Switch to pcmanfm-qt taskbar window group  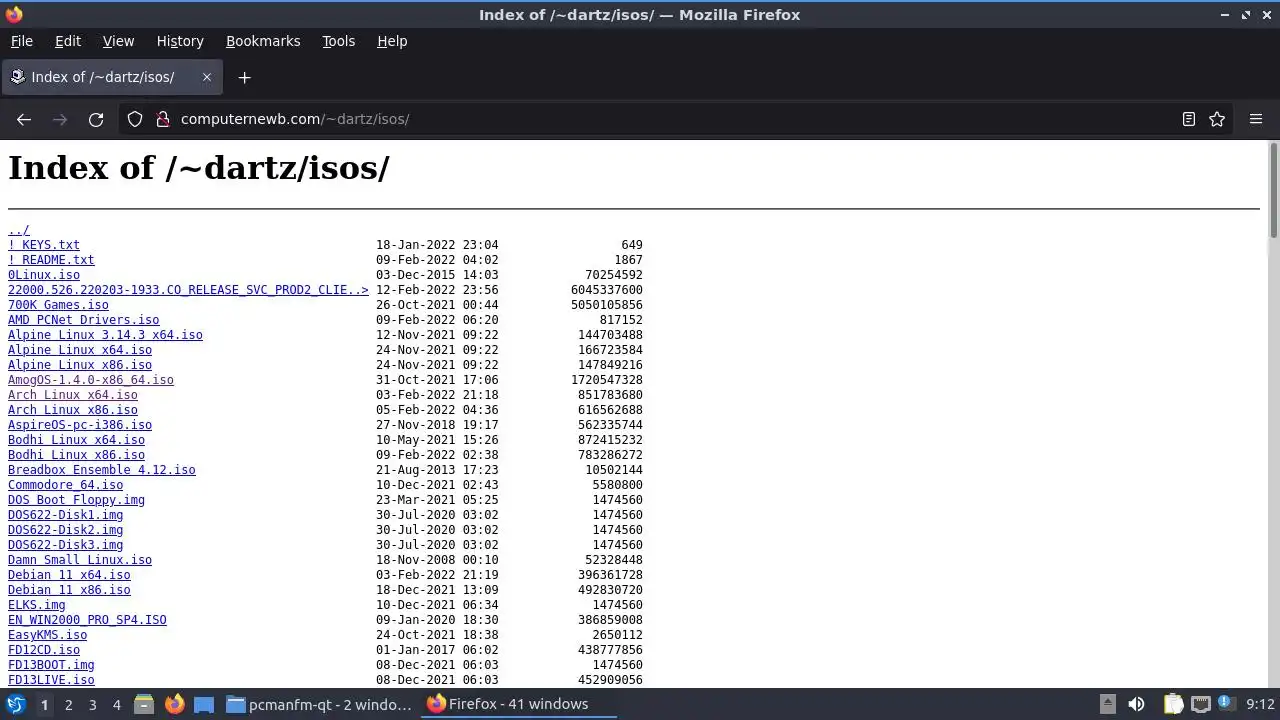[320, 704]
